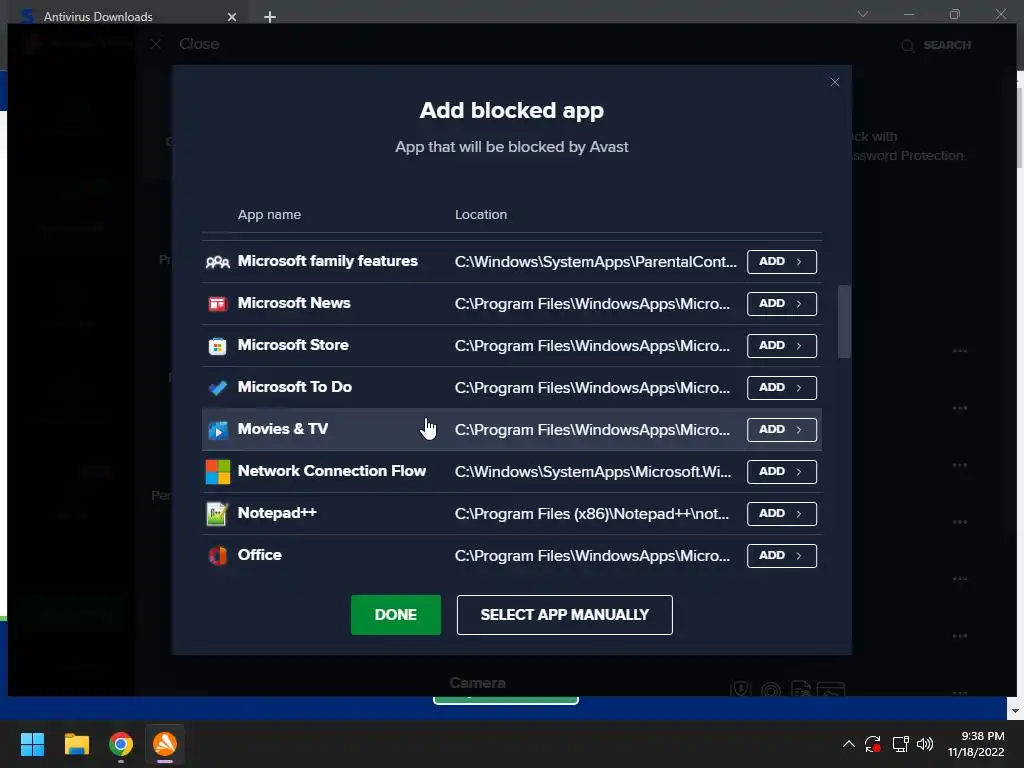Open the clock showing 9:38 PM
Image resolution: width=1024 pixels, height=768 pixels.
pyautogui.click(x=976, y=744)
